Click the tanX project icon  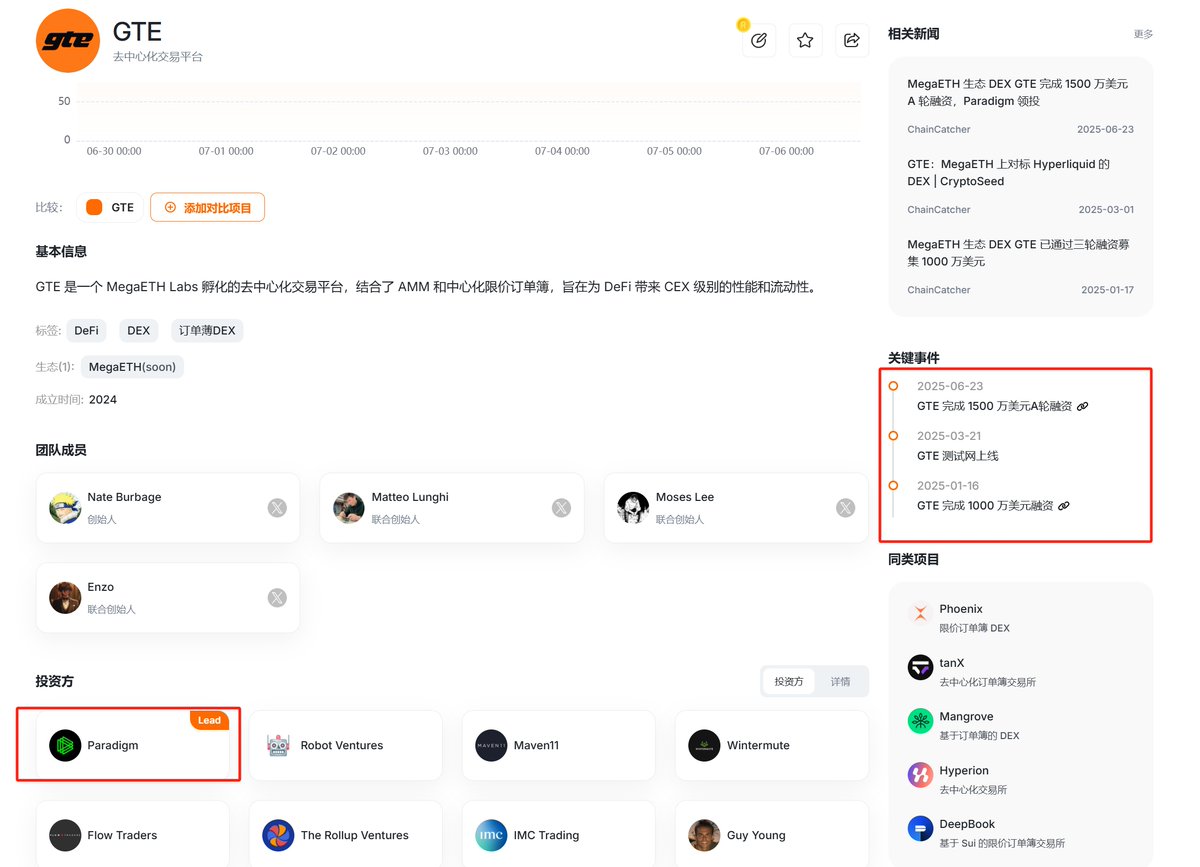[920, 668]
